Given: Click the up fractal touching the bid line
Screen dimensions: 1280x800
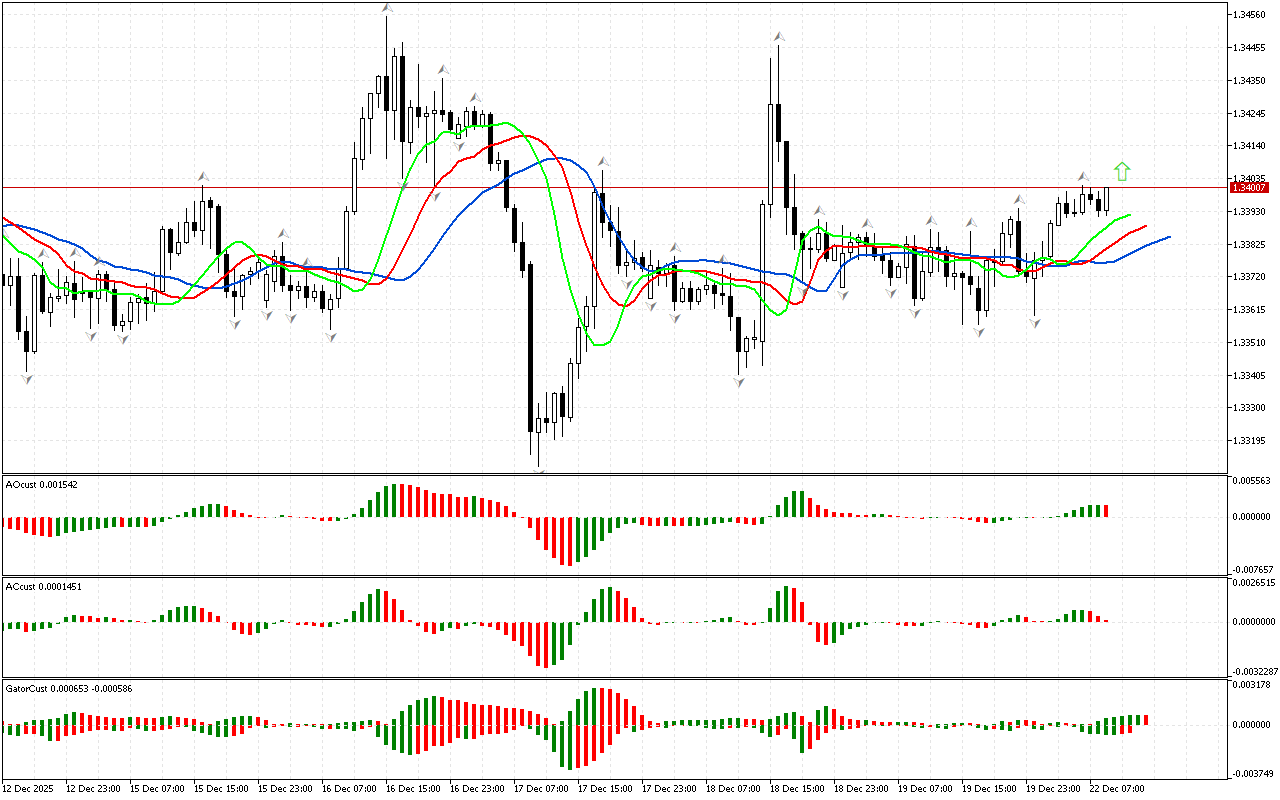Looking at the screenshot, I should [x=202, y=176].
